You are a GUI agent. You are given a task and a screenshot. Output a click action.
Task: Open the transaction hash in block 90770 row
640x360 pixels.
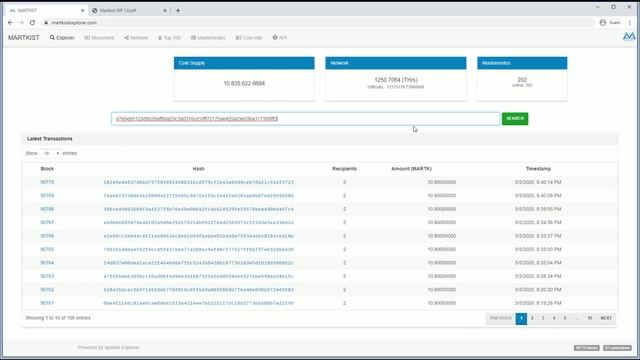point(198,182)
